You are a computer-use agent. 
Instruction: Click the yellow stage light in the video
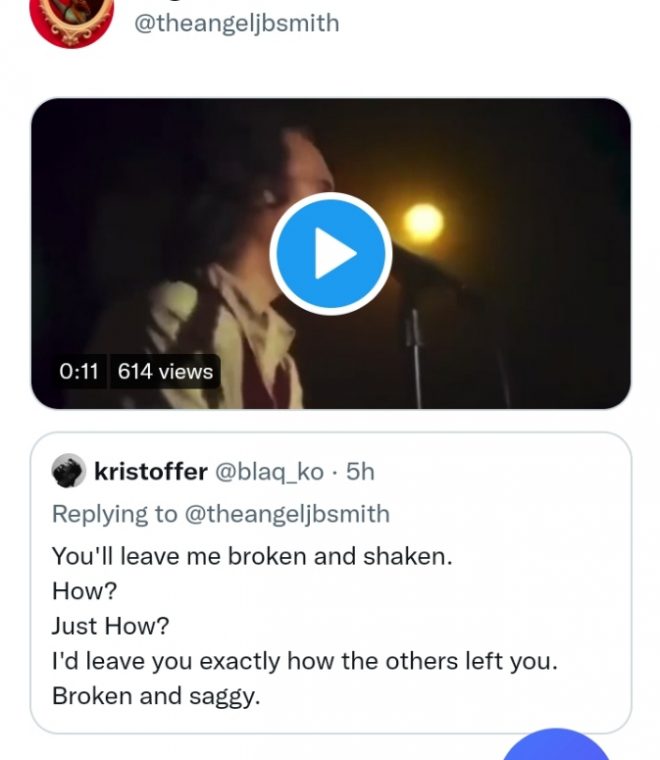coord(423,222)
